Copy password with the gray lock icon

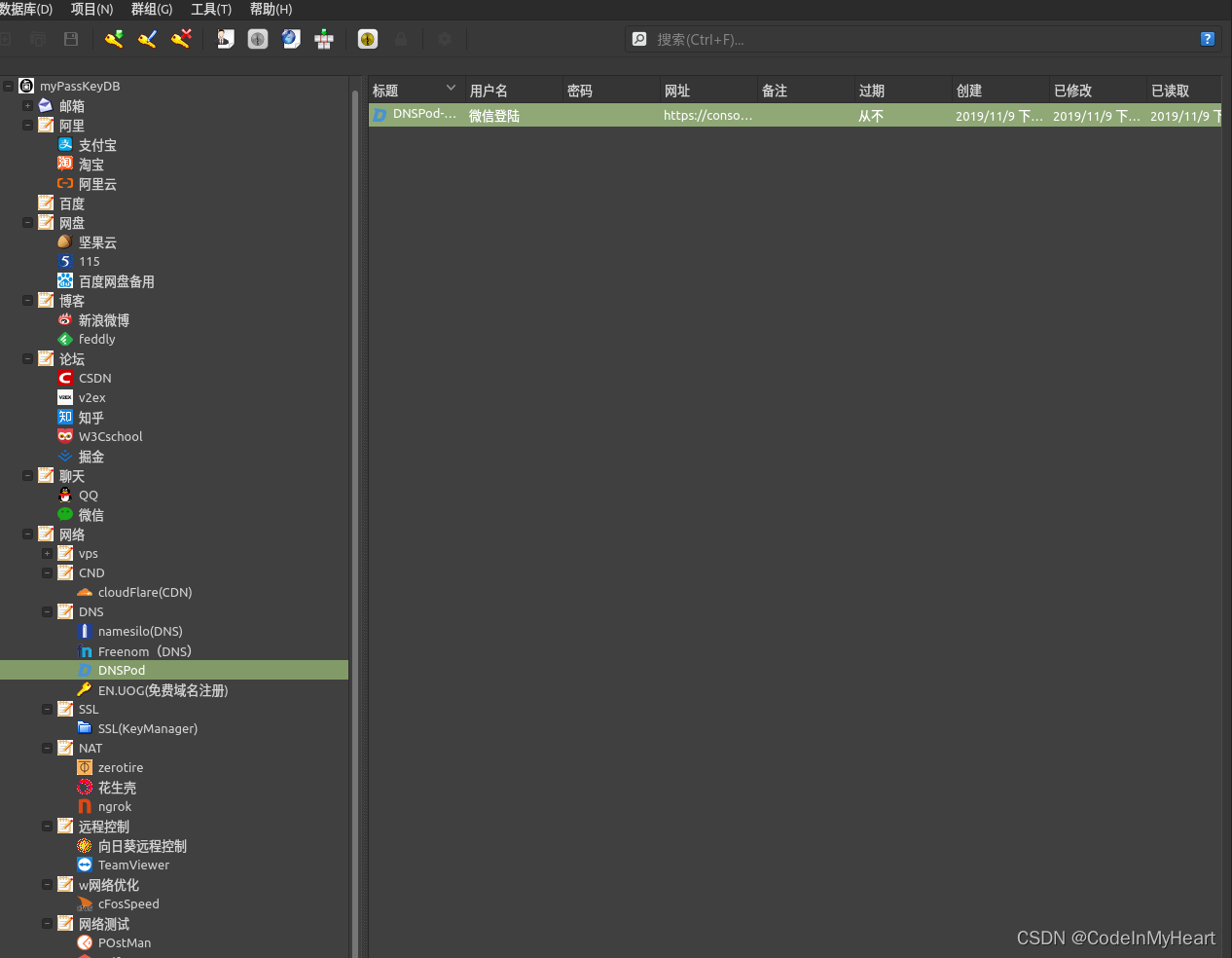pyautogui.click(x=258, y=39)
